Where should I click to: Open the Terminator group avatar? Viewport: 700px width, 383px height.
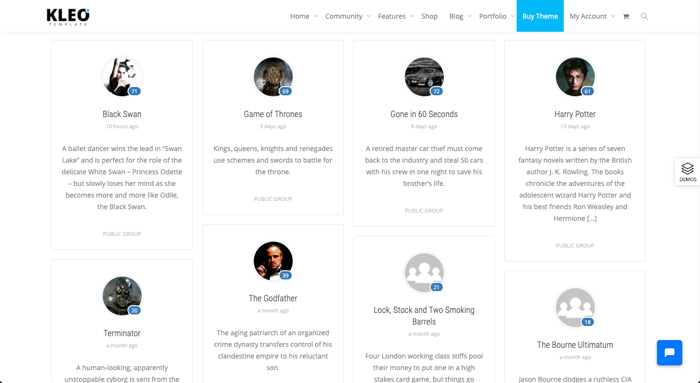click(122, 296)
